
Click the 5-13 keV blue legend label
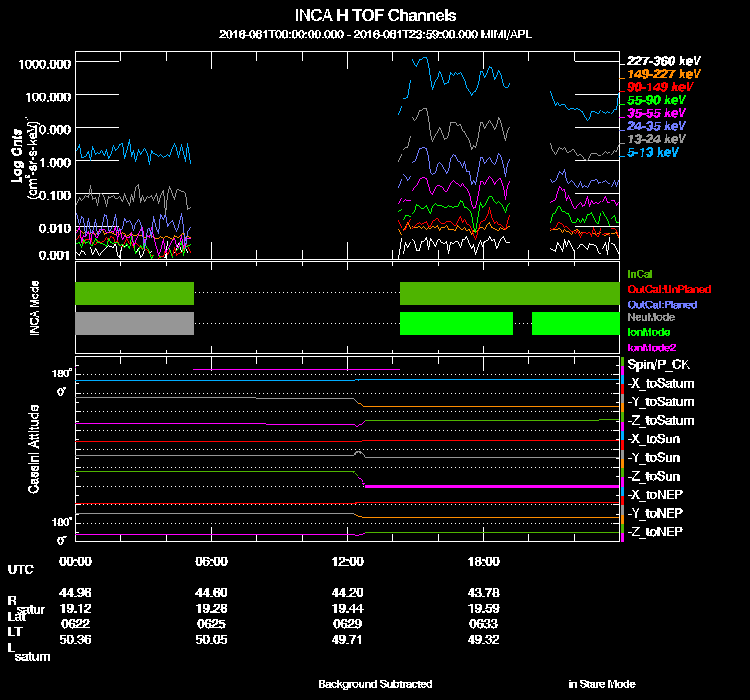[653, 153]
